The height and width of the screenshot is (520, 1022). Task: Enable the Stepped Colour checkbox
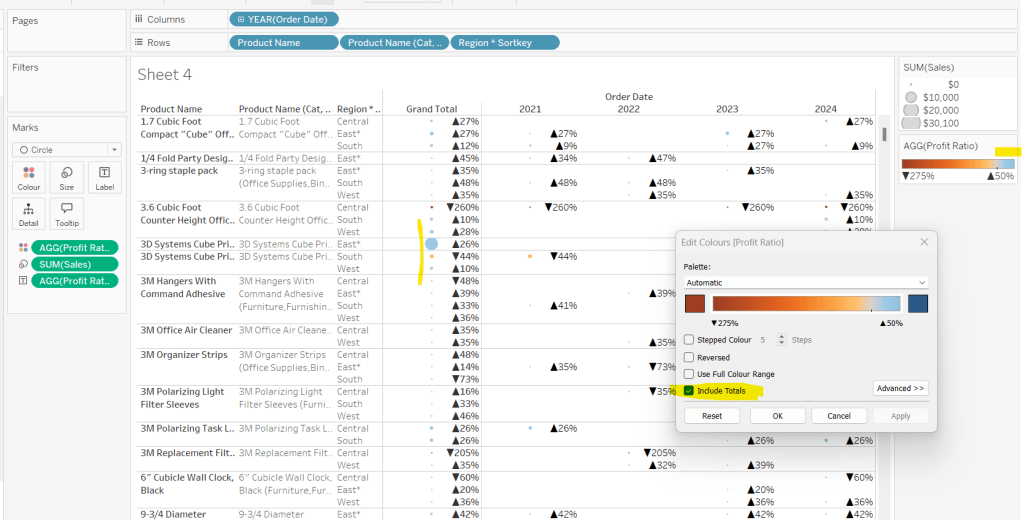(x=689, y=340)
